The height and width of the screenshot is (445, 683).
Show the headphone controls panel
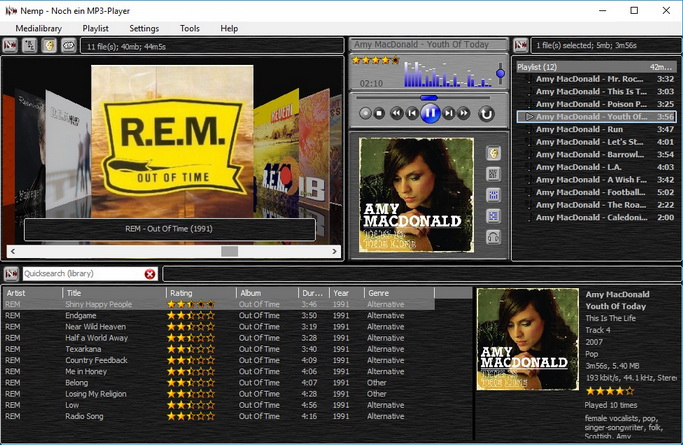(x=493, y=237)
